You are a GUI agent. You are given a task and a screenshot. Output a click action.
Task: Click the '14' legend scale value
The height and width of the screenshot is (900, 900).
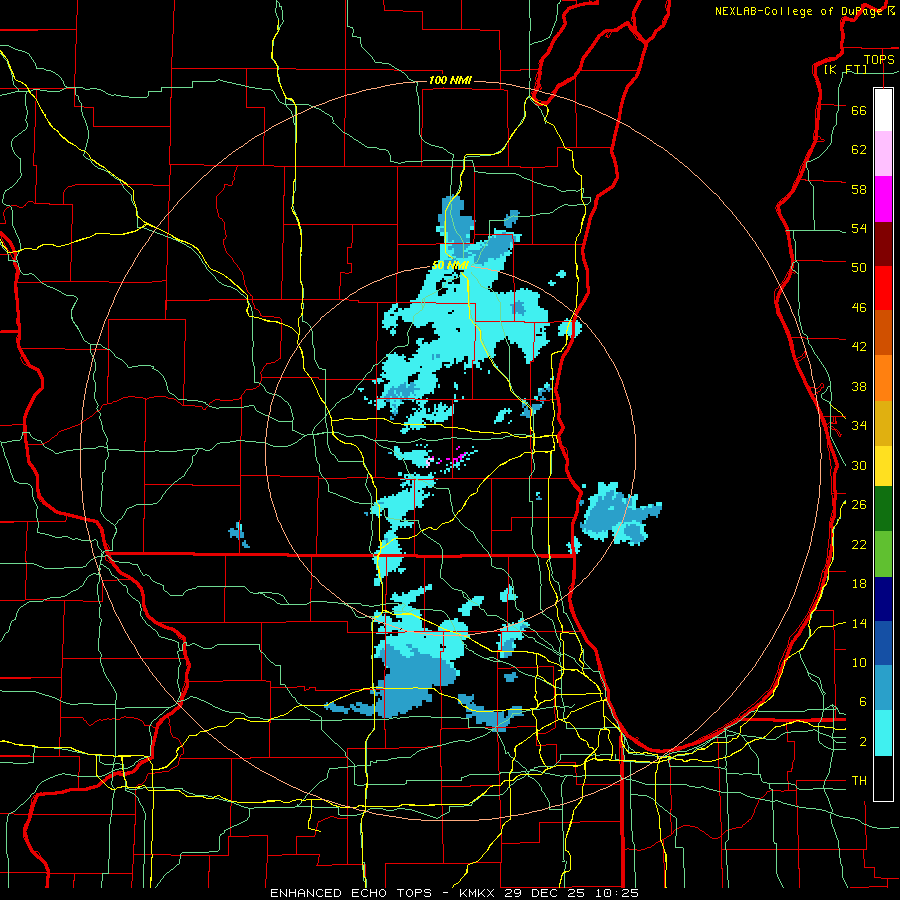point(859,623)
